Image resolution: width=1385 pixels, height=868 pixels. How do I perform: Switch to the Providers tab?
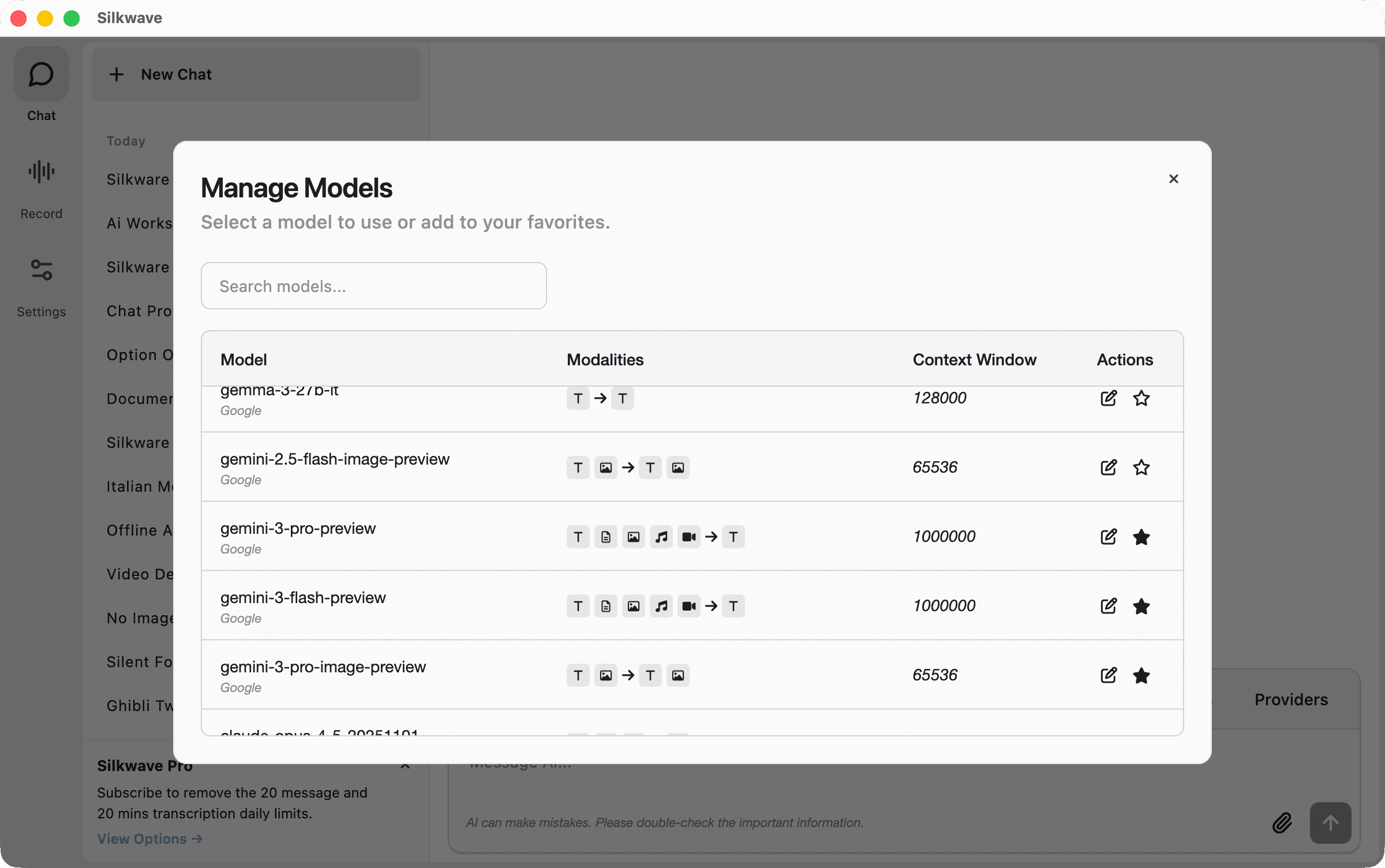1291,699
